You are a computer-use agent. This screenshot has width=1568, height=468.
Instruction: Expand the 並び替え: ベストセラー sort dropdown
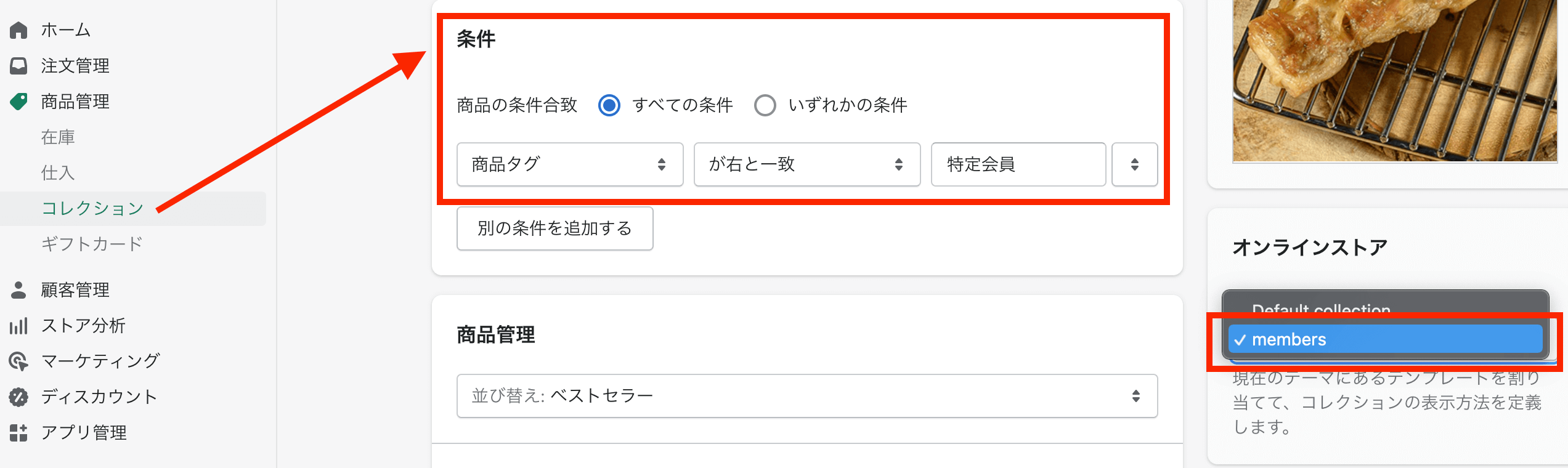(807, 396)
